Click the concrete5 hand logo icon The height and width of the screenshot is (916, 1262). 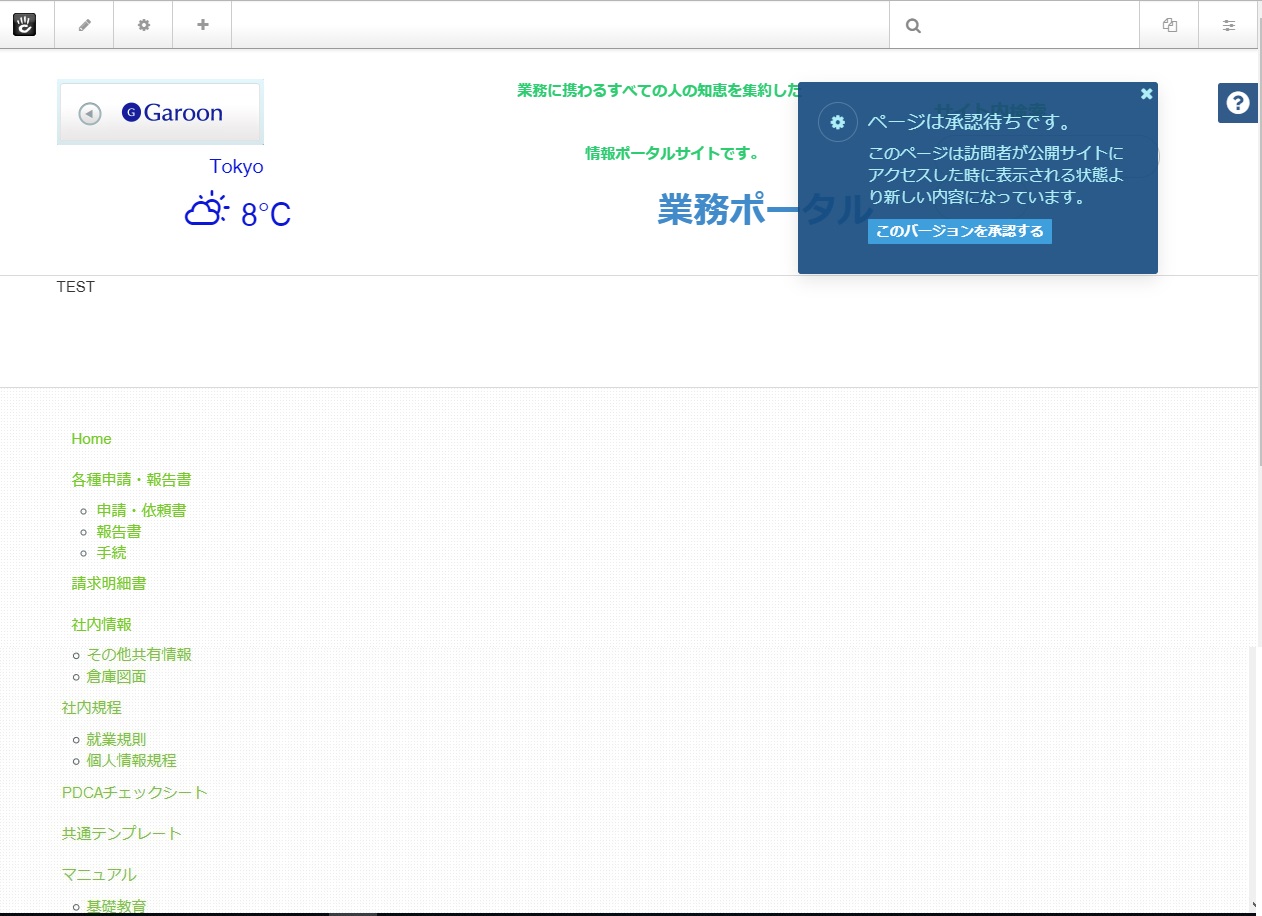(x=24, y=24)
